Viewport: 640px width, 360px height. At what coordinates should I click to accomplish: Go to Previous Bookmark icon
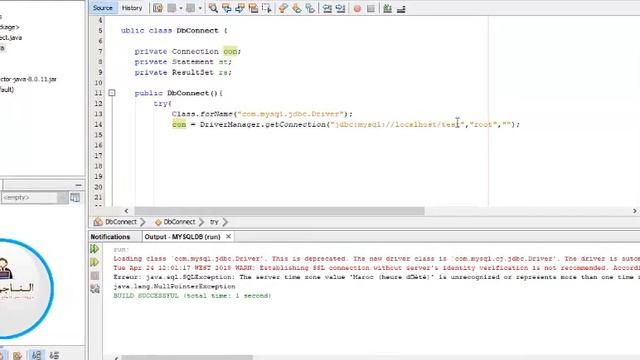point(283,8)
